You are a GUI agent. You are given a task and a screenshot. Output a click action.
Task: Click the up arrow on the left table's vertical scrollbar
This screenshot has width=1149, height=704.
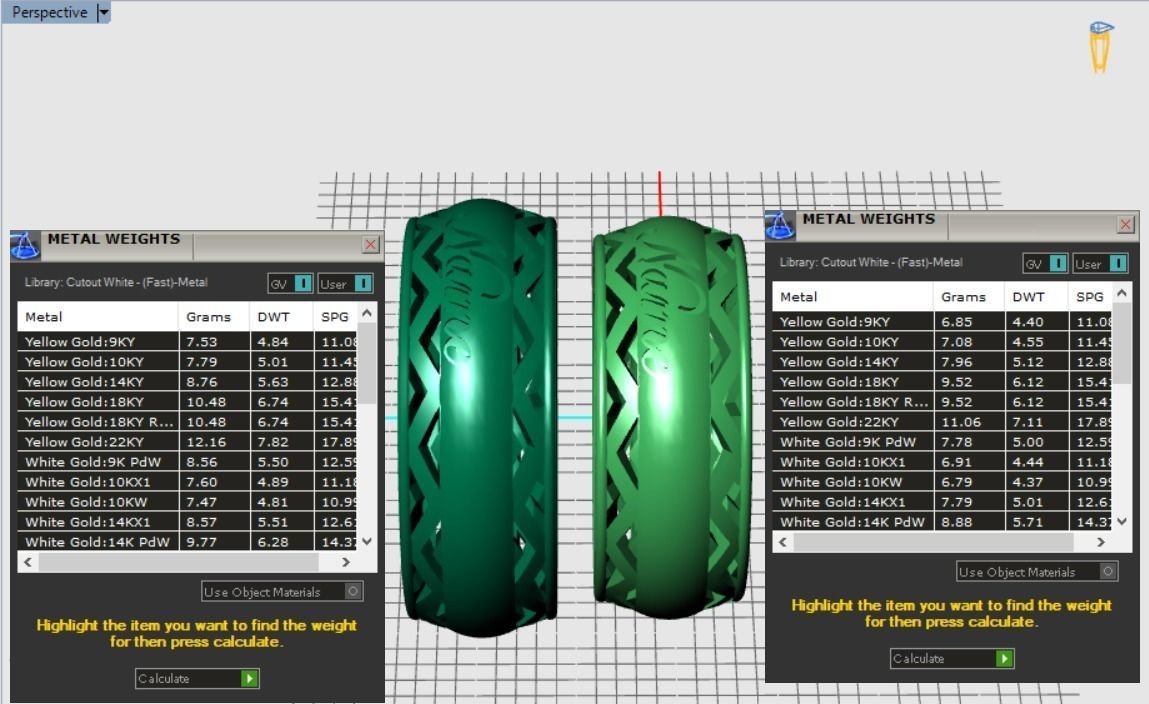pyautogui.click(x=367, y=313)
